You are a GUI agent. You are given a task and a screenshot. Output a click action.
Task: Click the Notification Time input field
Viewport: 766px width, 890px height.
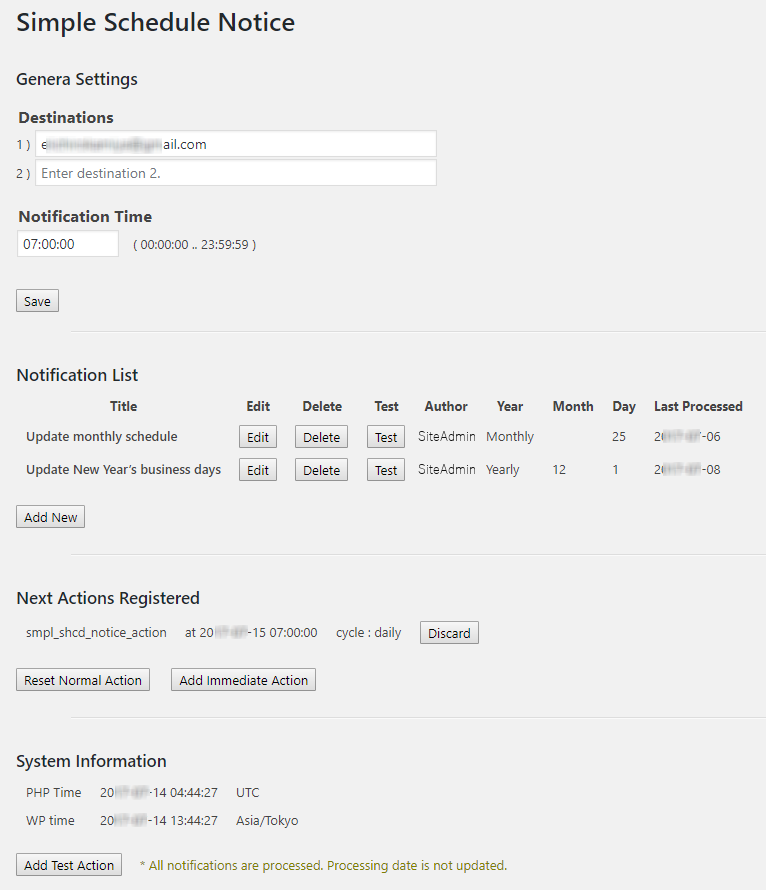[68, 244]
